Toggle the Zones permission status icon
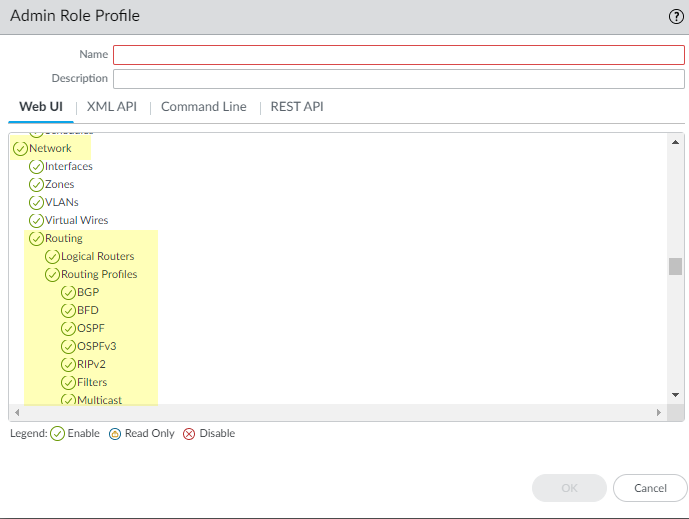689x519 pixels. tap(36, 185)
